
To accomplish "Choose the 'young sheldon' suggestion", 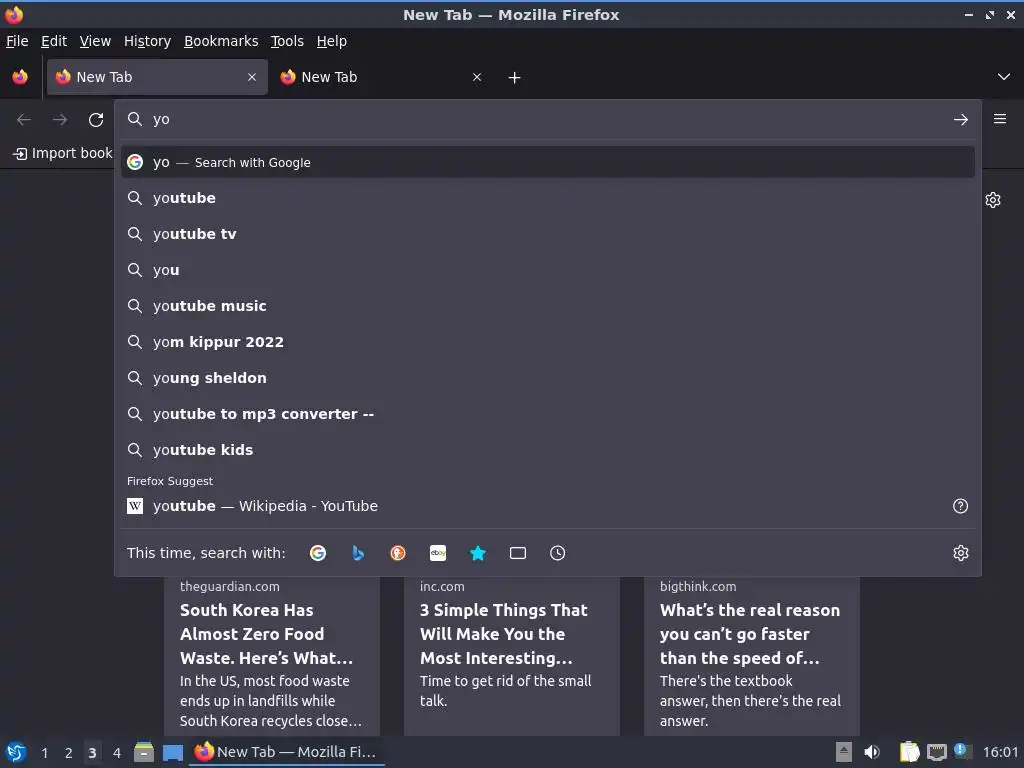I will 547,377.
